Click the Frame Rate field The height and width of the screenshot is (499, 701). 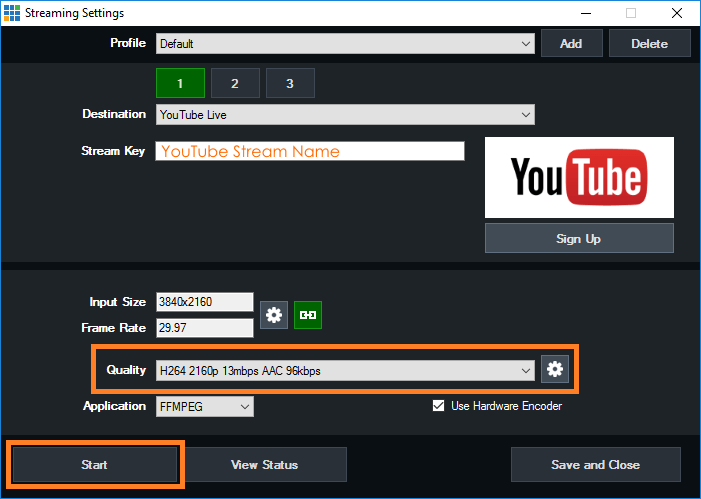(x=205, y=328)
